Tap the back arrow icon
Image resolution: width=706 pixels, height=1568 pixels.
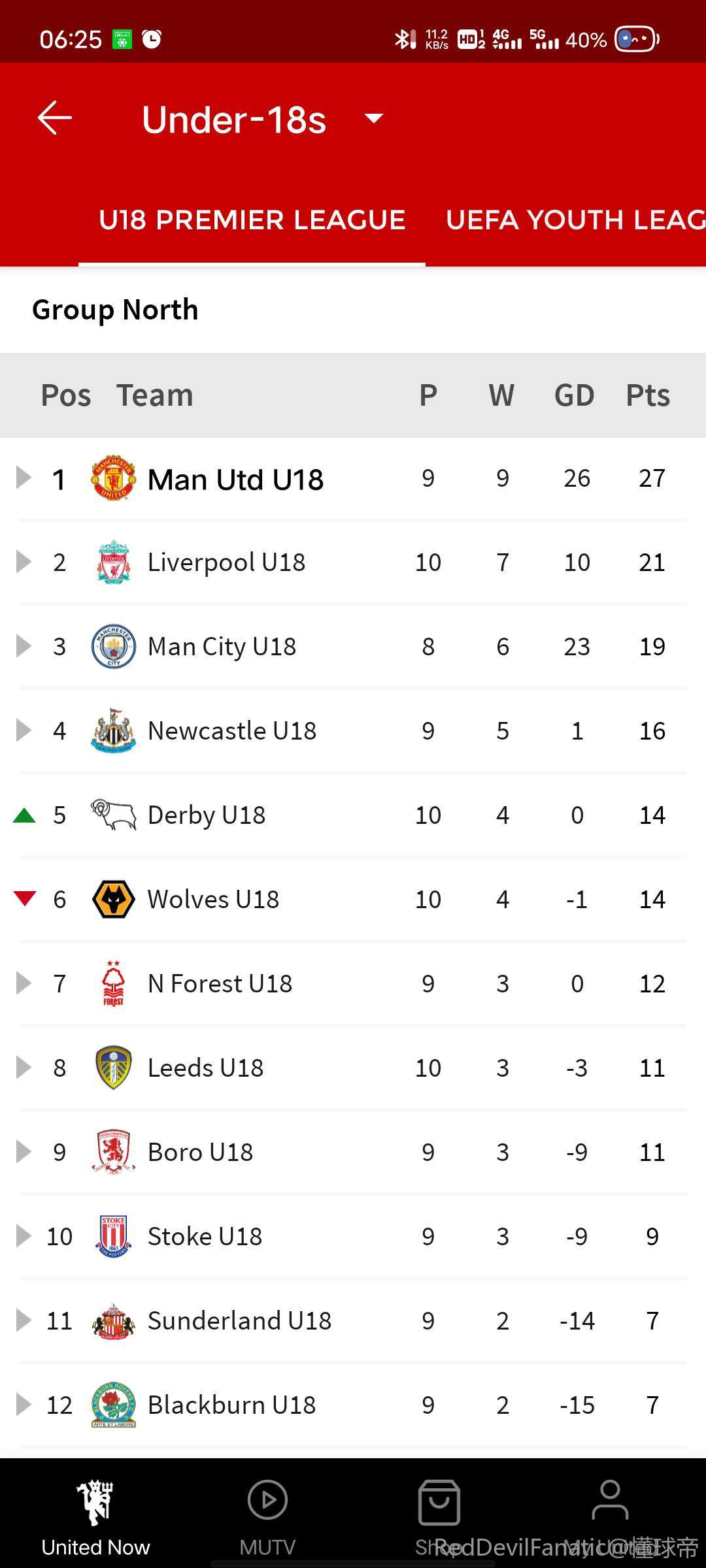(55, 118)
